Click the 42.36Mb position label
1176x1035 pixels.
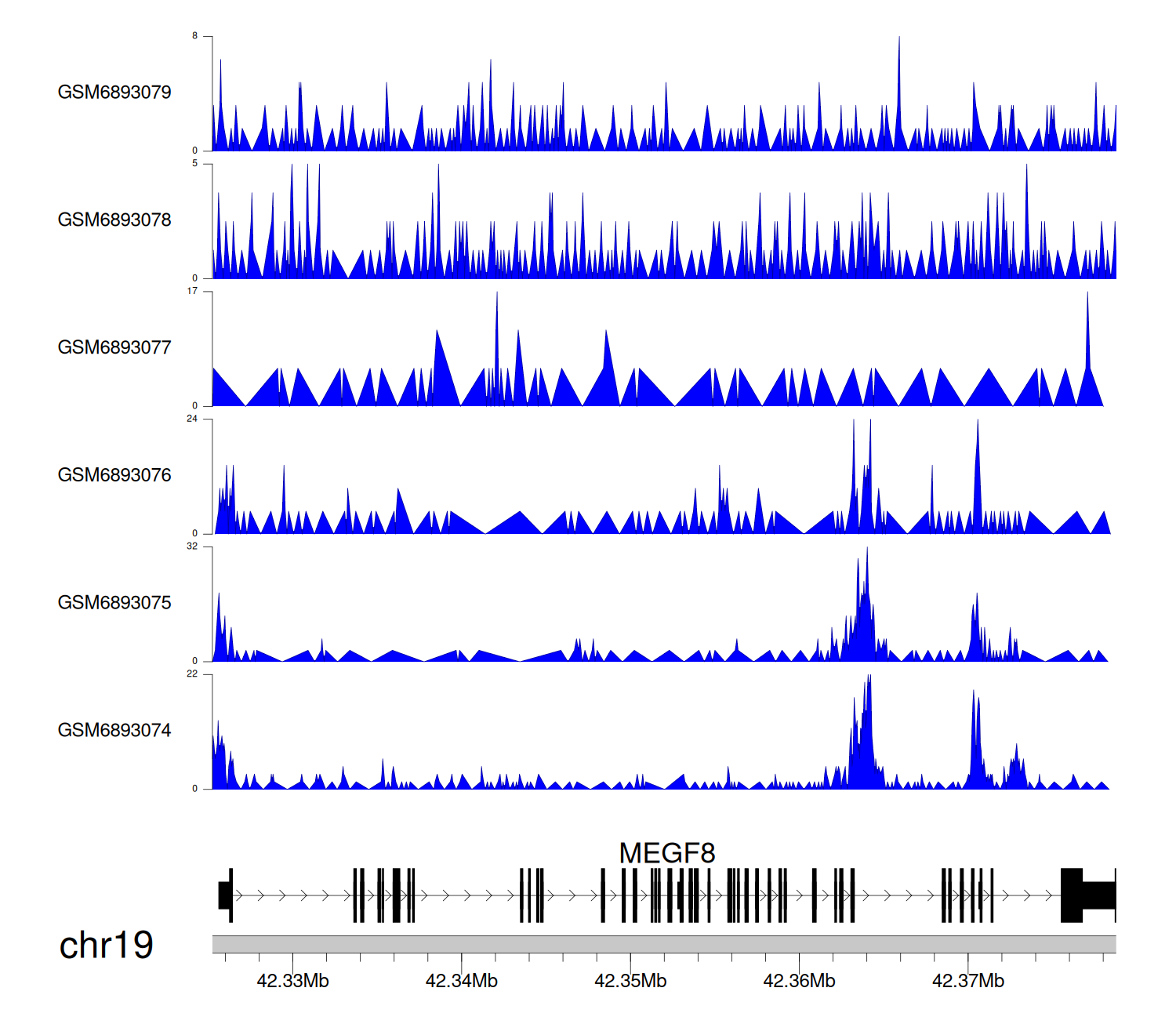tap(799, 981)
